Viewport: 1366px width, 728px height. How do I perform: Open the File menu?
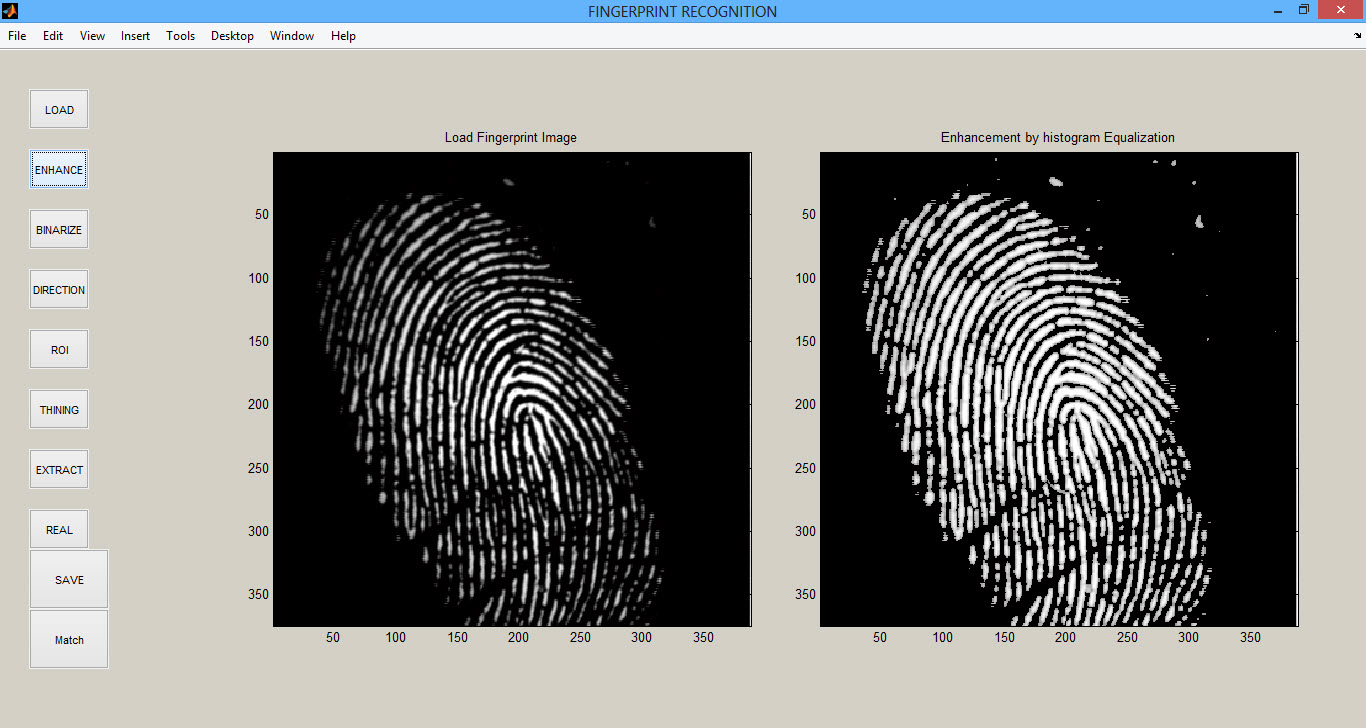17,36
